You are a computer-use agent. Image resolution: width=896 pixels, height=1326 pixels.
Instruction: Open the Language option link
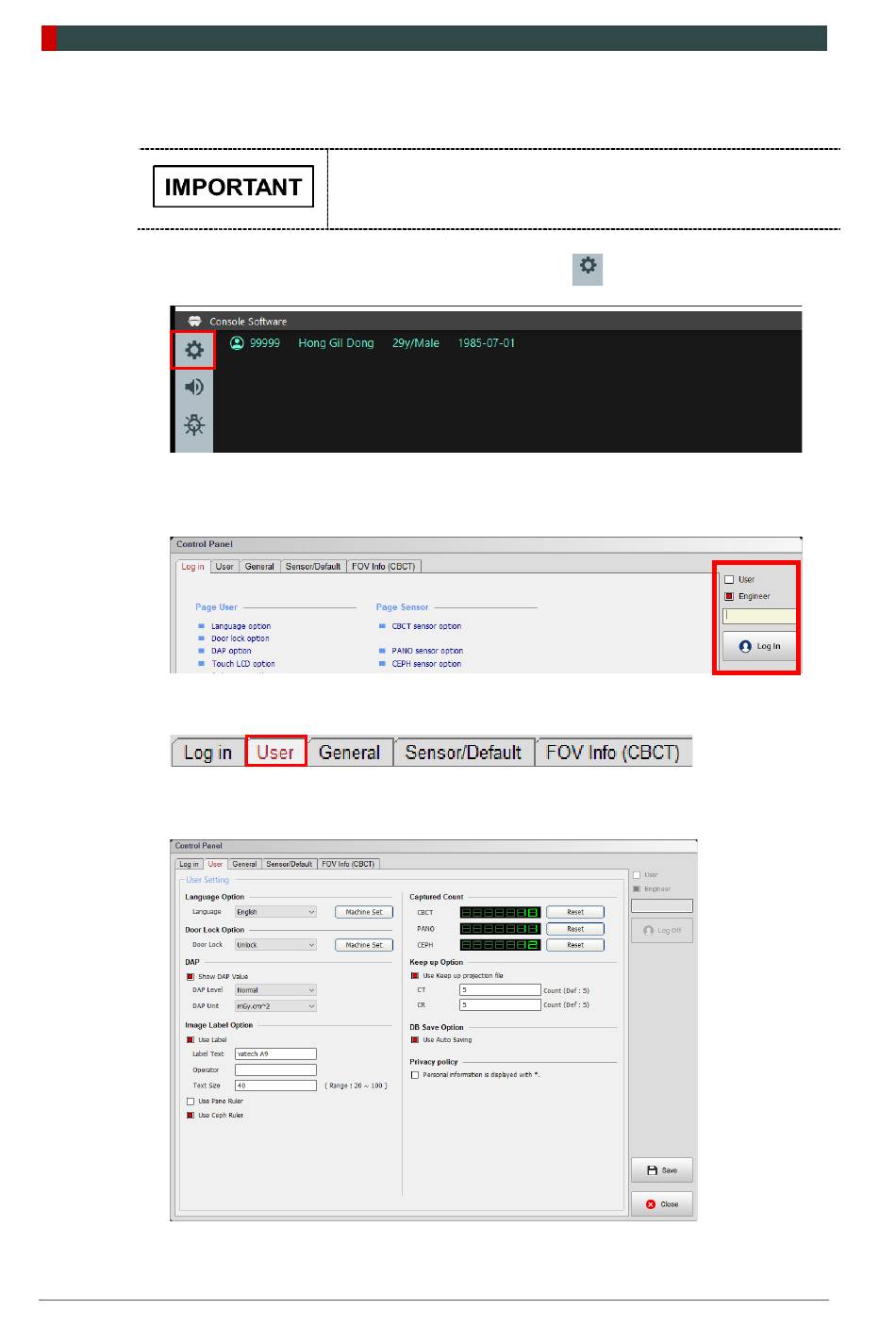tap(241, 626)
